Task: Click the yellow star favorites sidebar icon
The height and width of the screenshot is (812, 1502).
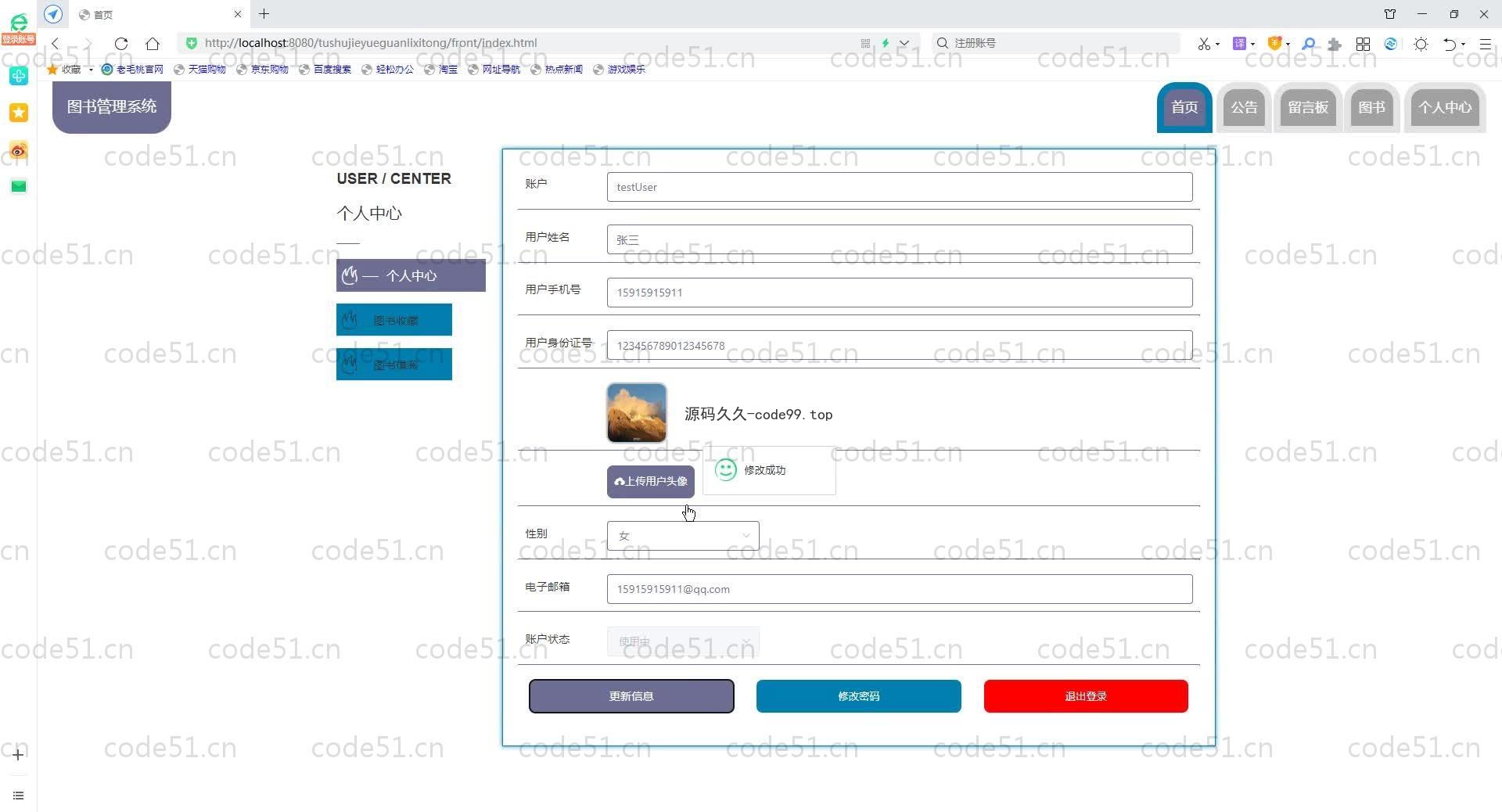Action: point(19,113)
